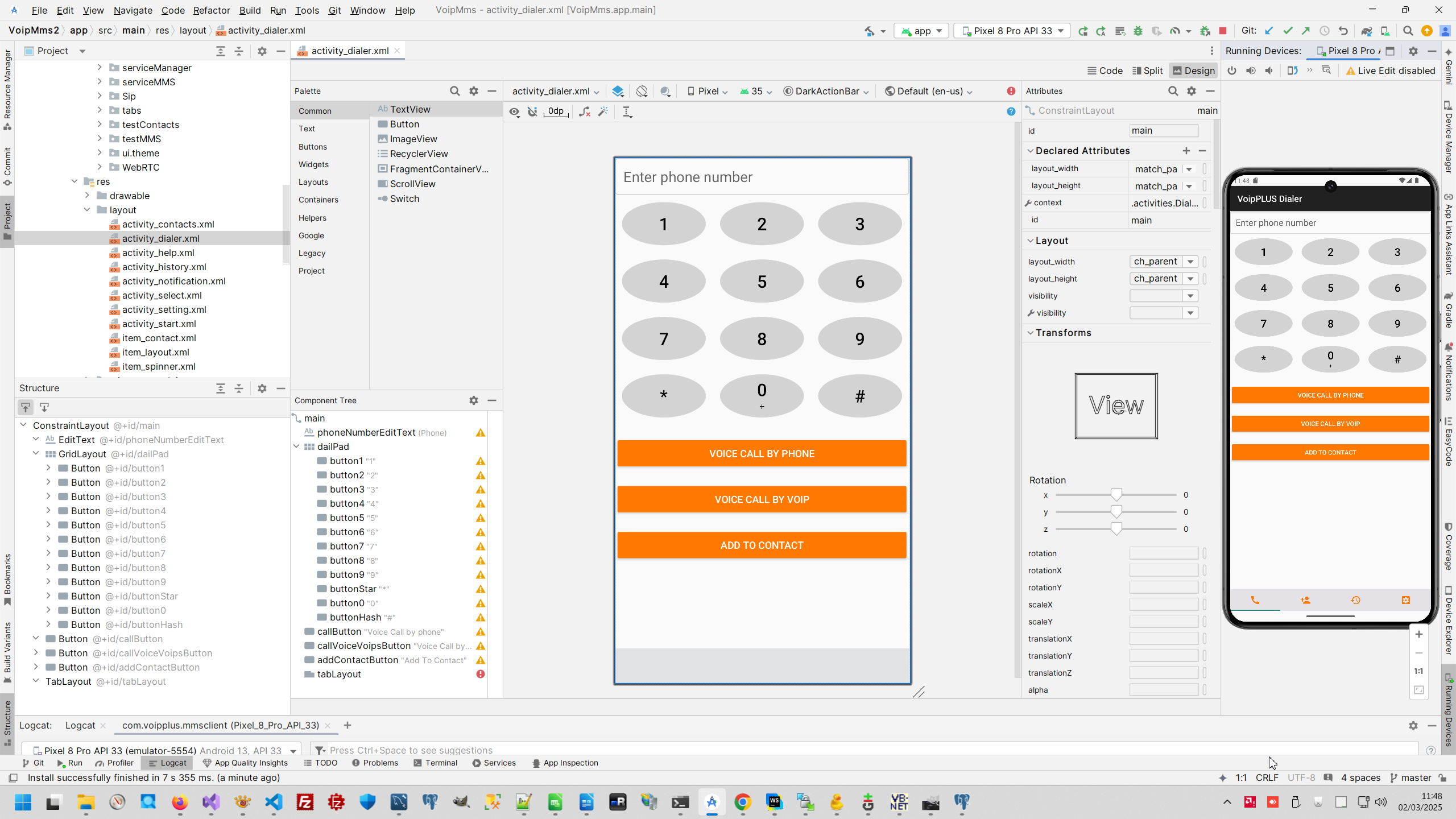This screenshot has height=819, width=1456.
Task: Open the DarkActionBar theme dropdown
Action: point(826,91)
